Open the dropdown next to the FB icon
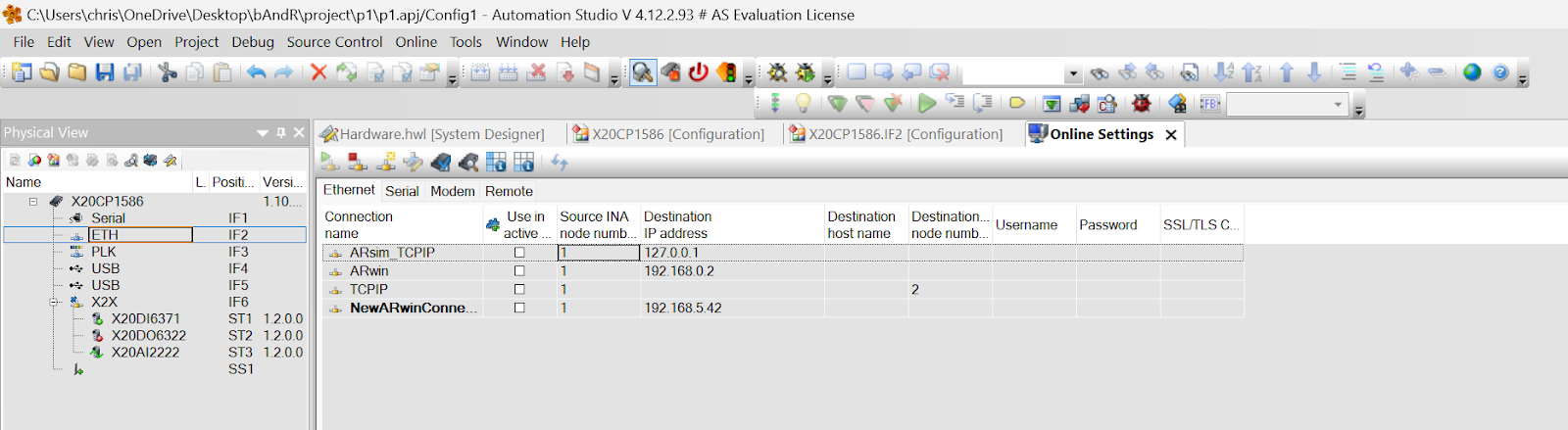This screenshot has width=1568, height=430. point(1338,104)
